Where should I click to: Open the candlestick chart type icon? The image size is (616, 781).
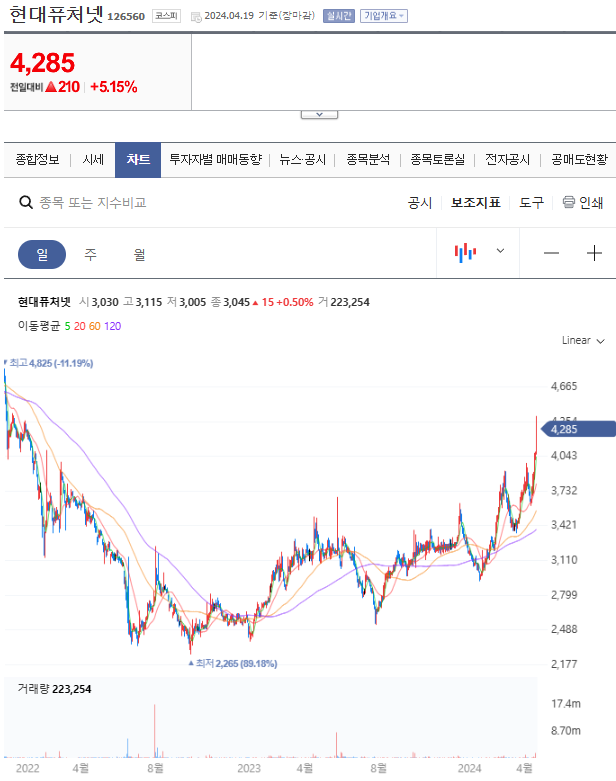465,253
